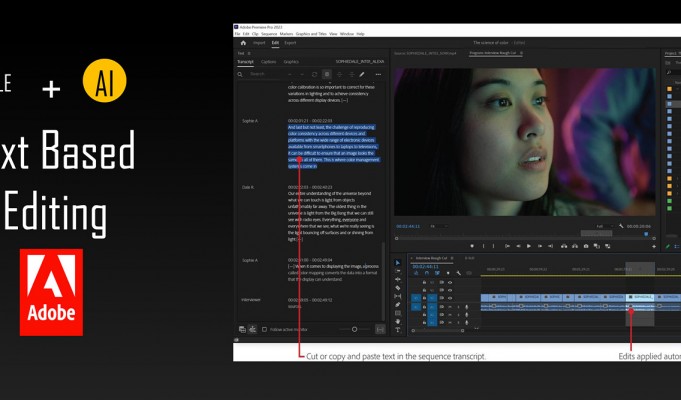The width and height of the screenshot is (681, 400).
Task: Toggle the Add Markers timeline button
Action: (x=448, y=273)
